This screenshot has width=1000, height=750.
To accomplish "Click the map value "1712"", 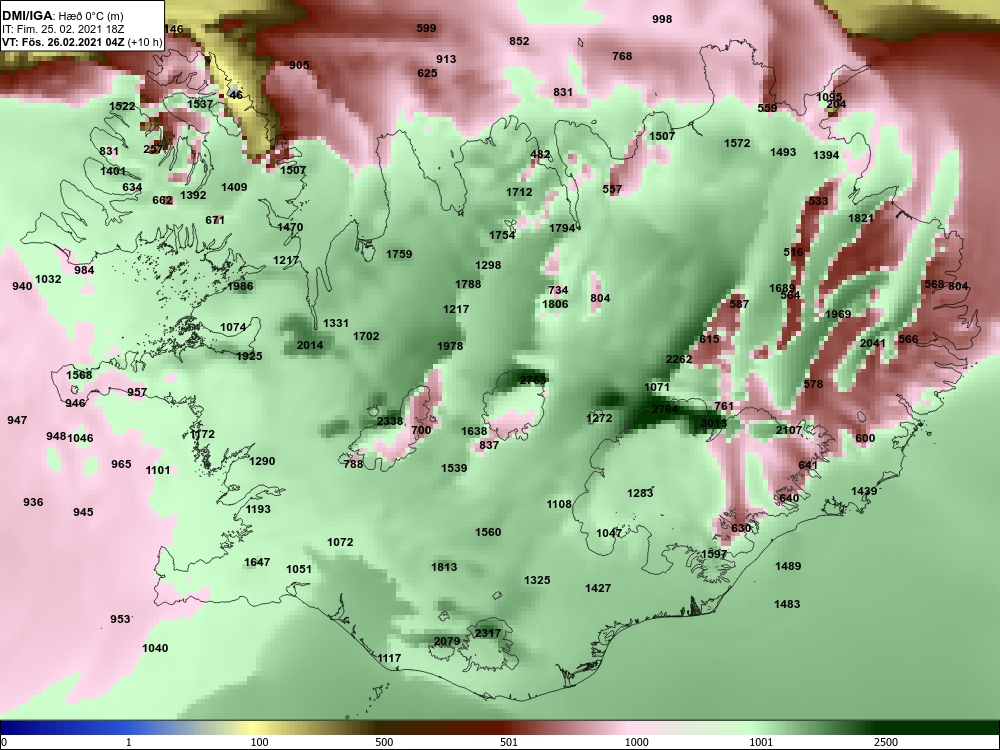I will point(519,192).
